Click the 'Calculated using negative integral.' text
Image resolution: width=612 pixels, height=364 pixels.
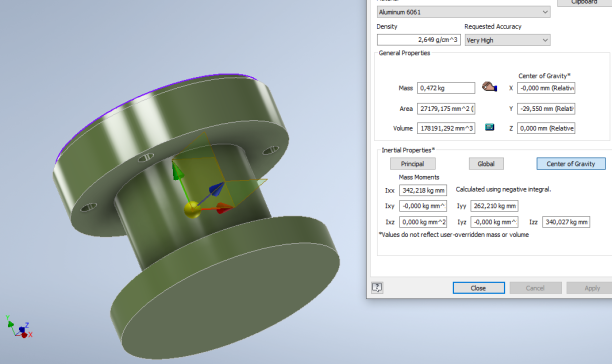(x=503, y=190)
